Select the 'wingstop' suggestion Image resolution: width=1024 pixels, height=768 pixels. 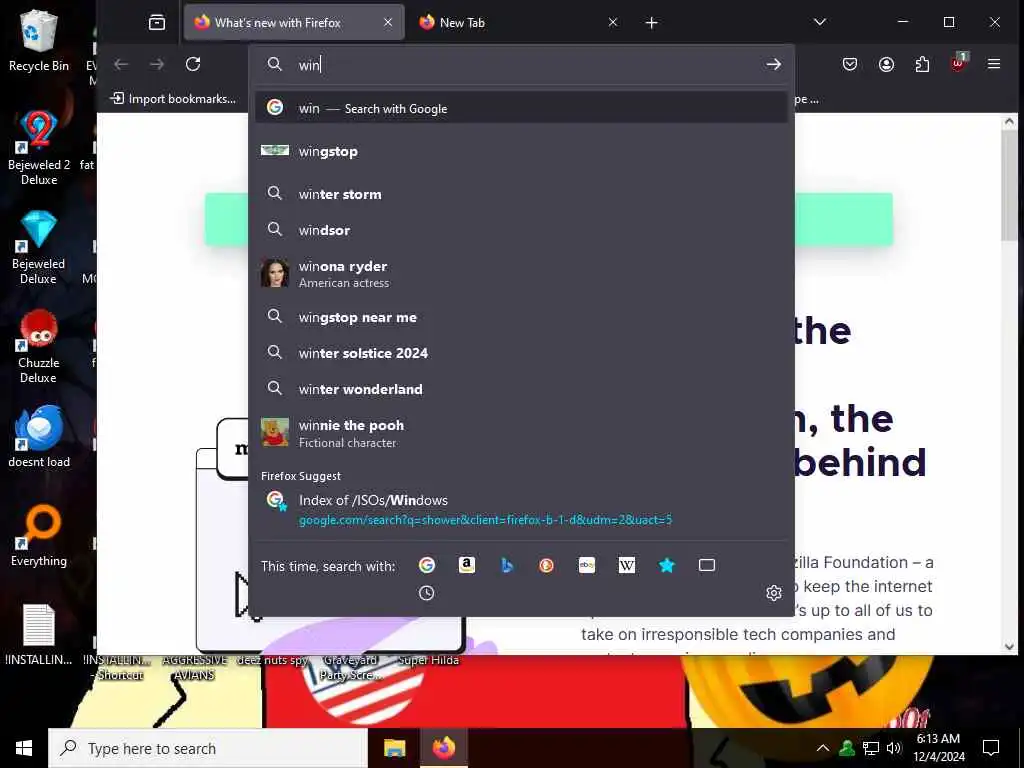click(521, 152)
